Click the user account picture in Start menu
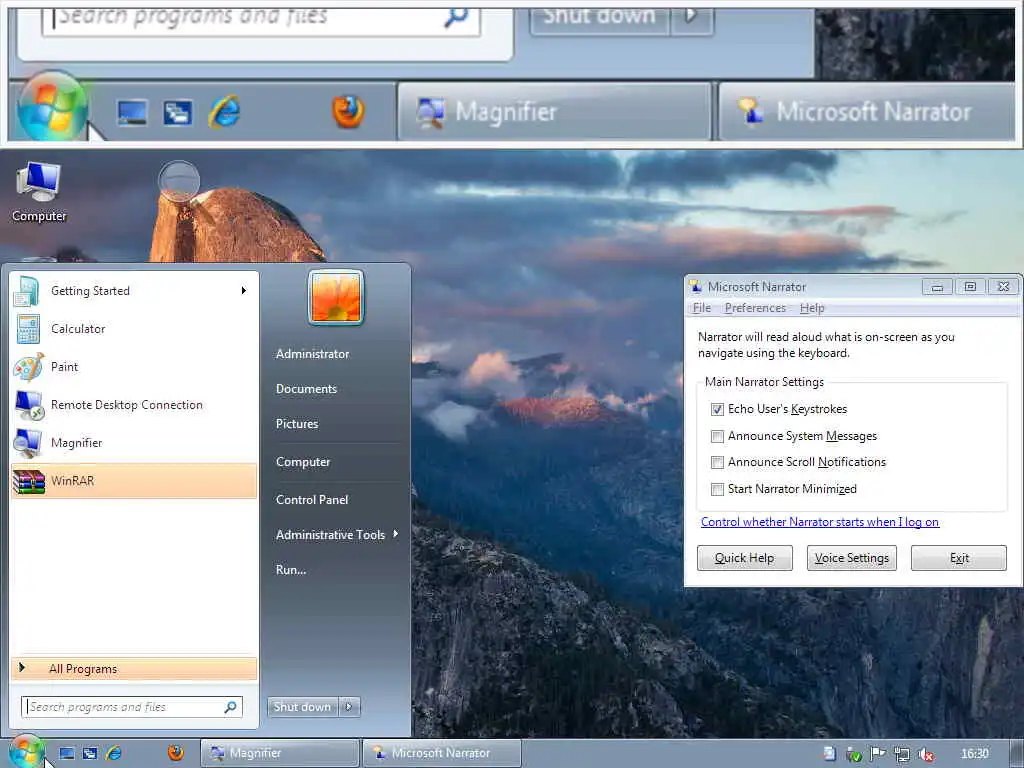Image resolution: width=1024 pixels, height=768 pixels. (336, 297)
